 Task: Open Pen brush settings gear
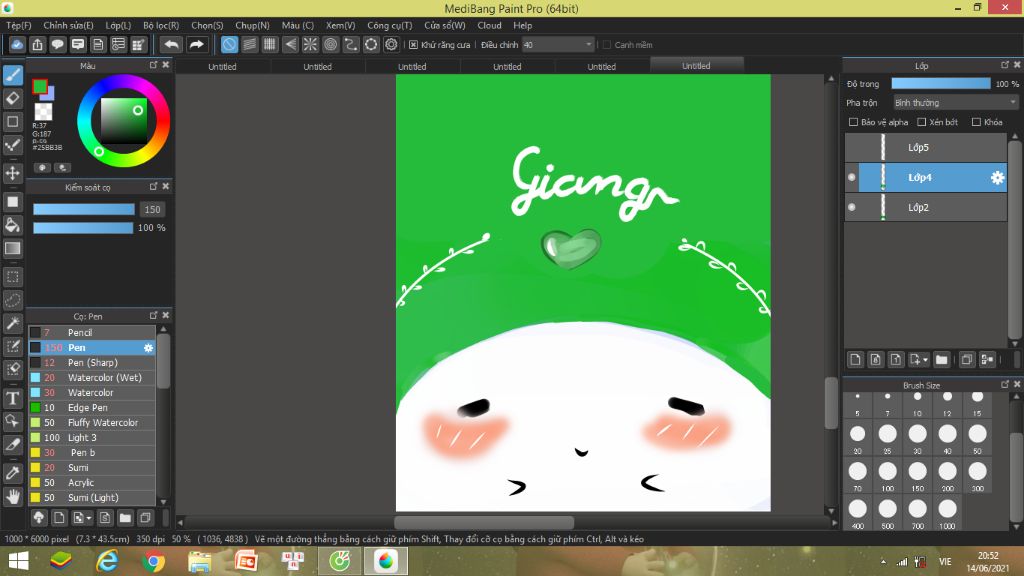tap(148, 348)
